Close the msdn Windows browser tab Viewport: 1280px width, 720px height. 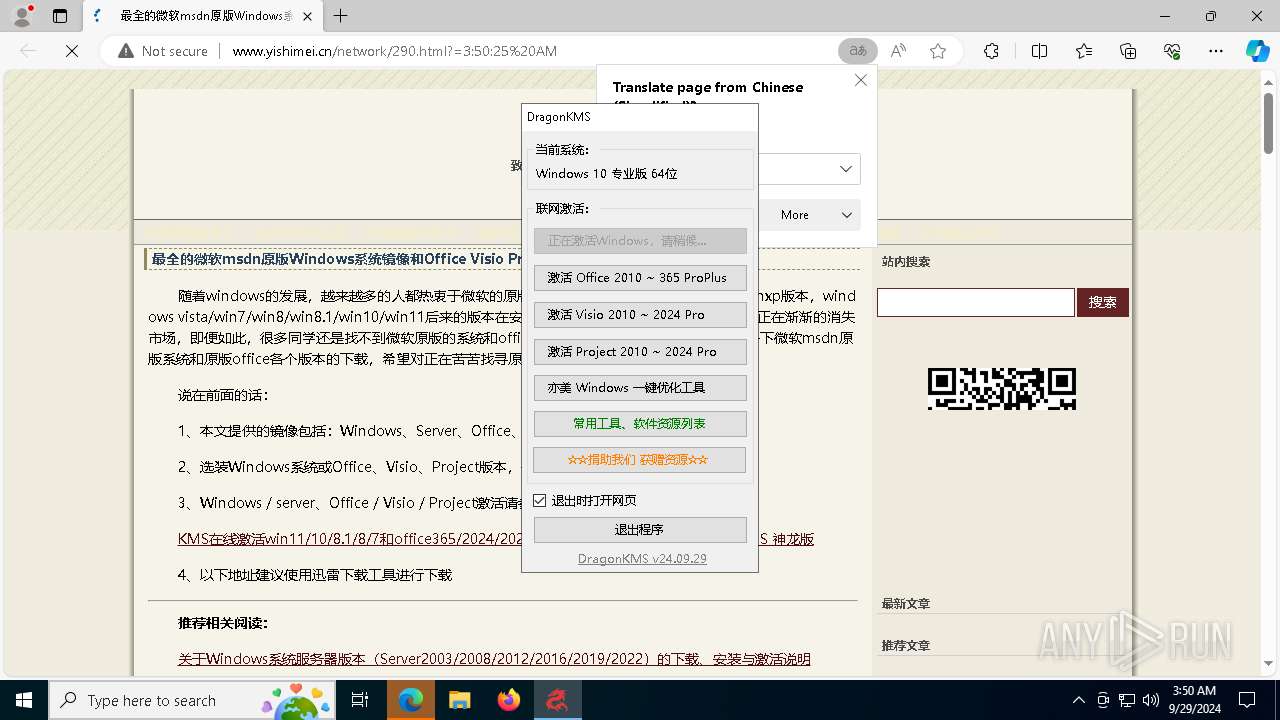[307, 16]
